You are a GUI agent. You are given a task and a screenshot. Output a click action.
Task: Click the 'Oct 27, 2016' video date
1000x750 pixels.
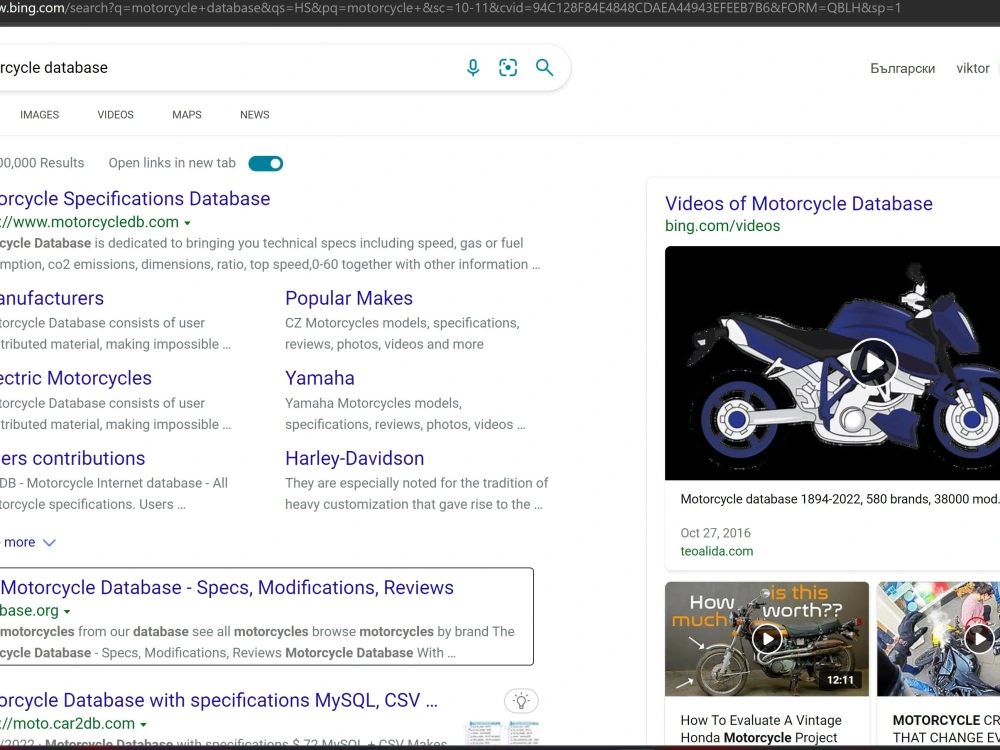pyautogui.click(x=716, y=533)
